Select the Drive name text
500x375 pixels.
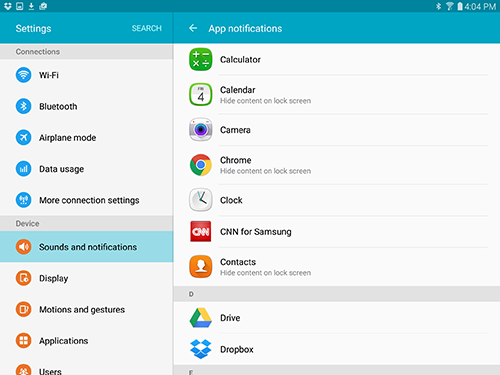[230, 318]
